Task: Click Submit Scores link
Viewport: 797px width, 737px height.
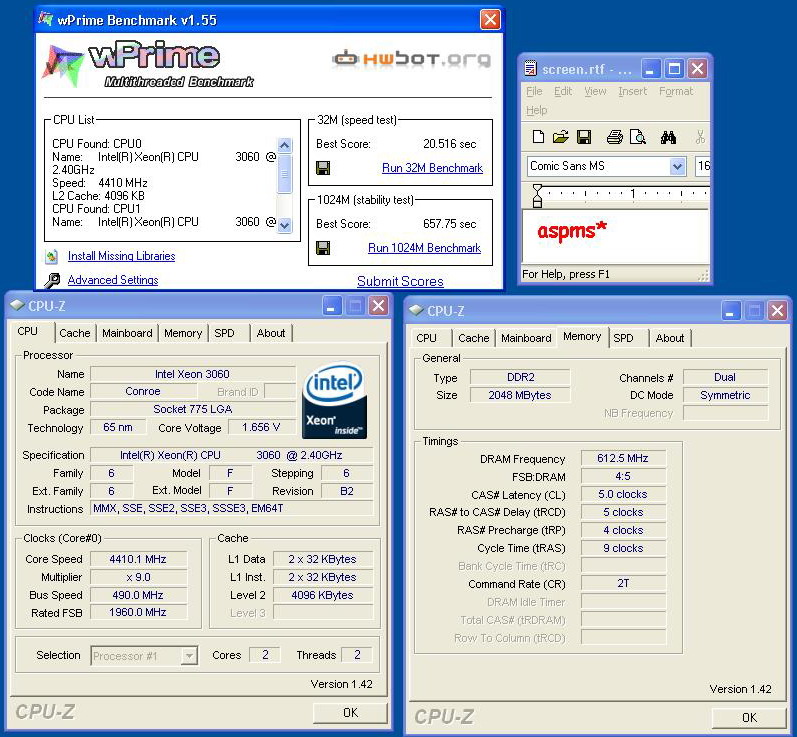Action: [x=400, y=281]
